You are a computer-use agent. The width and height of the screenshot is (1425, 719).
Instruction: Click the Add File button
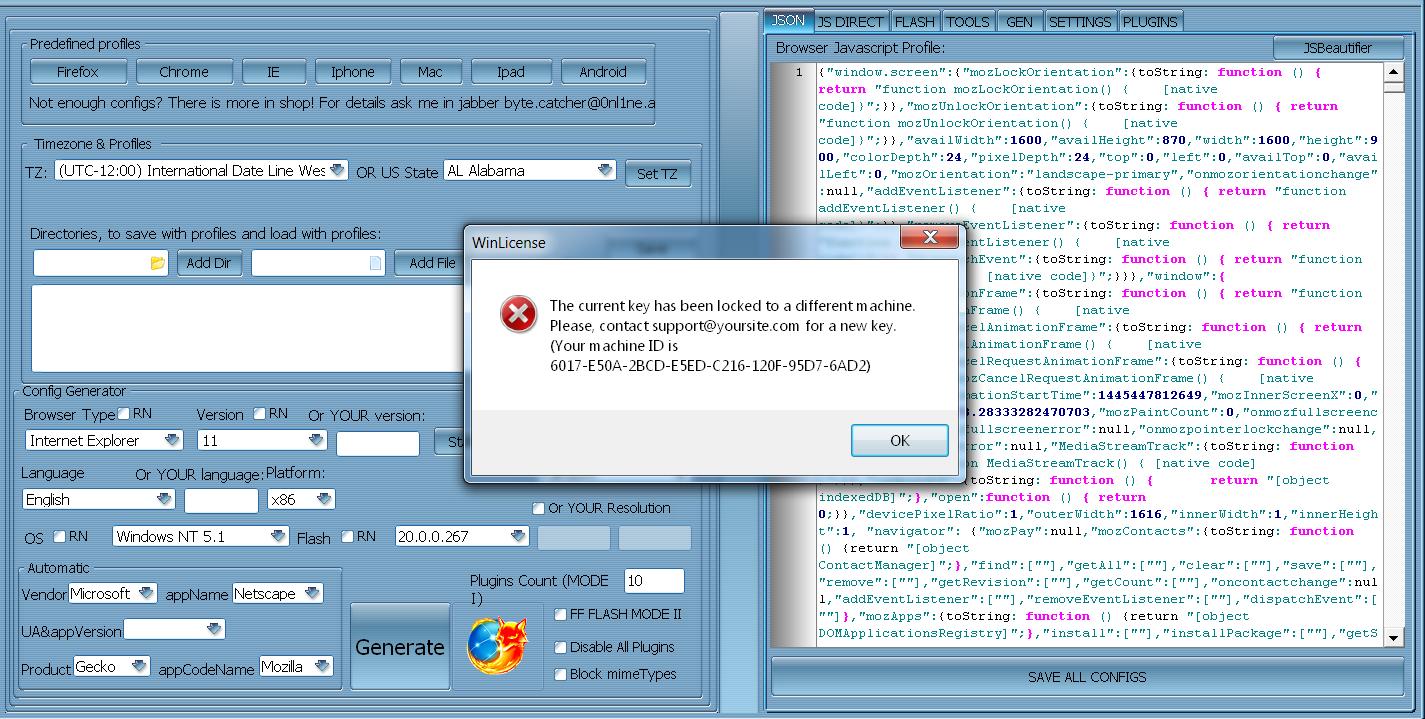(432, 263)
